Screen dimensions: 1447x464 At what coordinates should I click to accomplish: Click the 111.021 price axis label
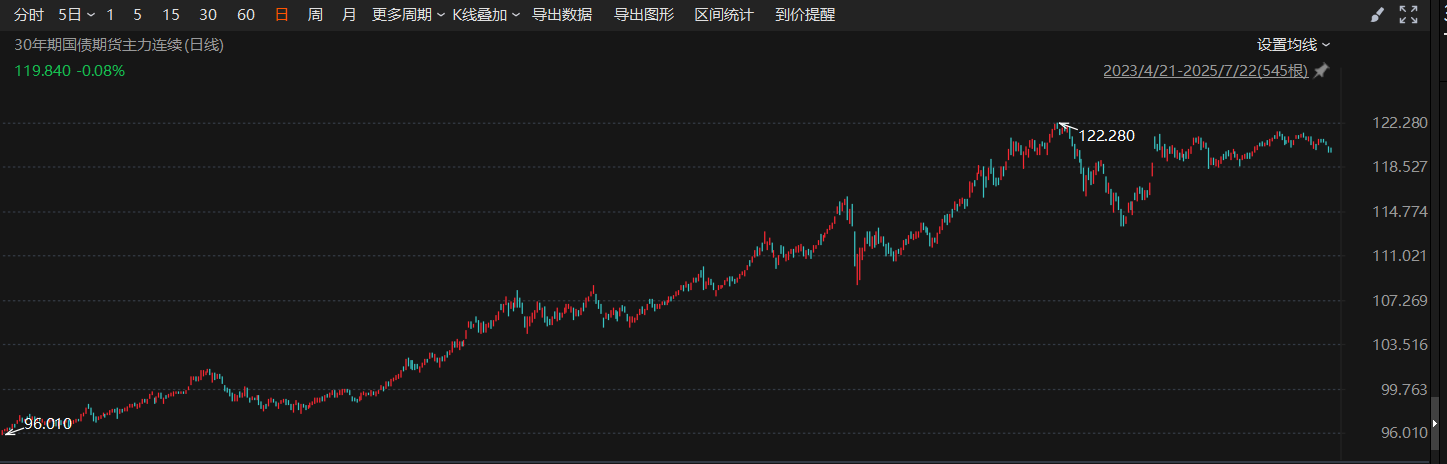click(x=1400, y=256)
